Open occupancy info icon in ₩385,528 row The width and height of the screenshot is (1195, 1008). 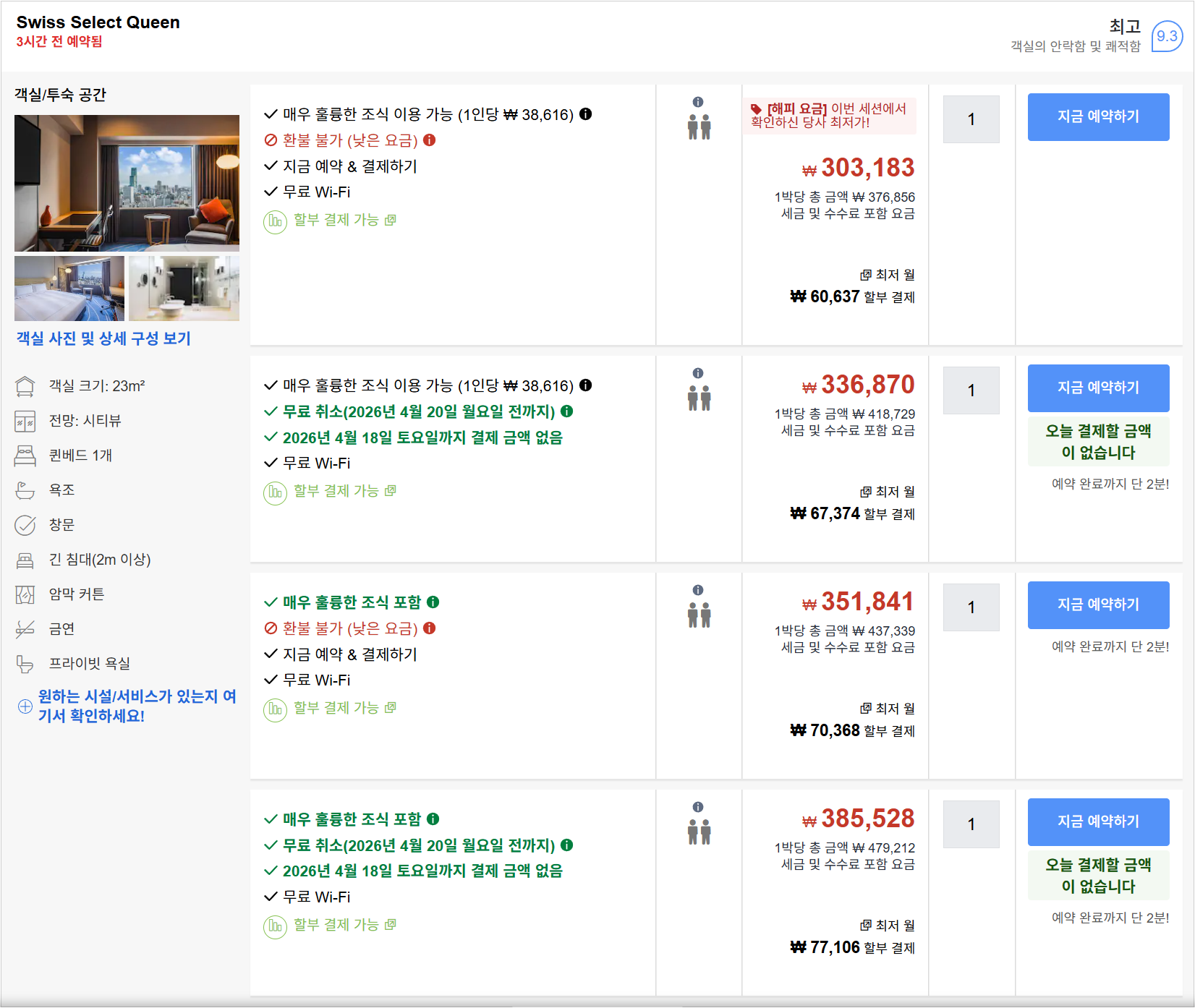[x=698, y=807]
